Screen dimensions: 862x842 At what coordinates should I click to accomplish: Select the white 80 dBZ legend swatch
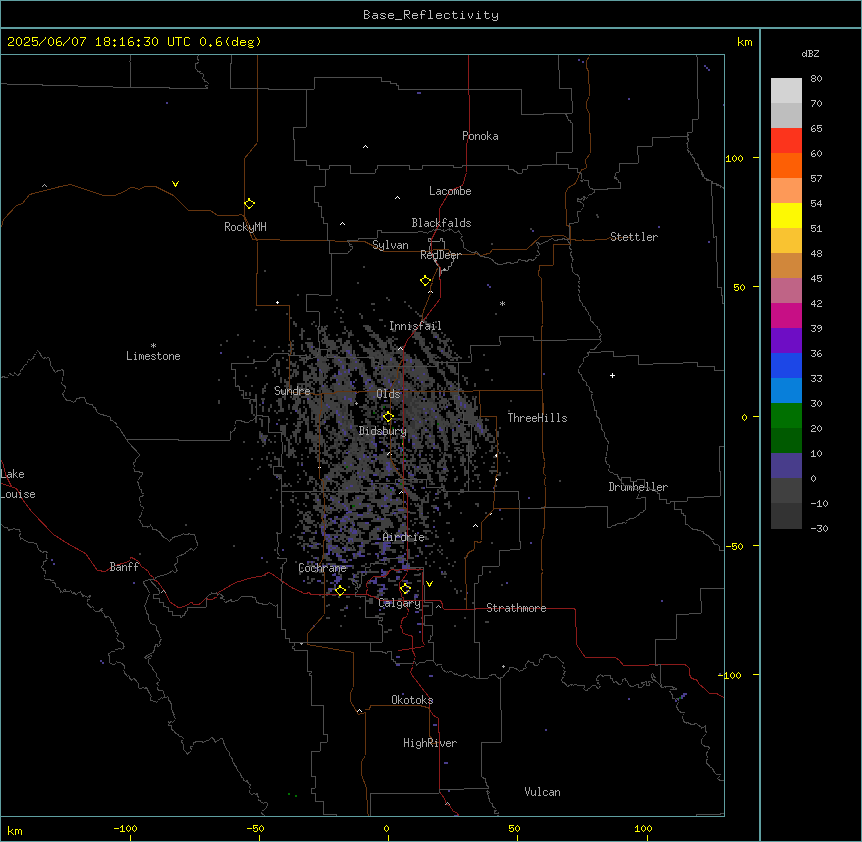[x=786, y=91]
